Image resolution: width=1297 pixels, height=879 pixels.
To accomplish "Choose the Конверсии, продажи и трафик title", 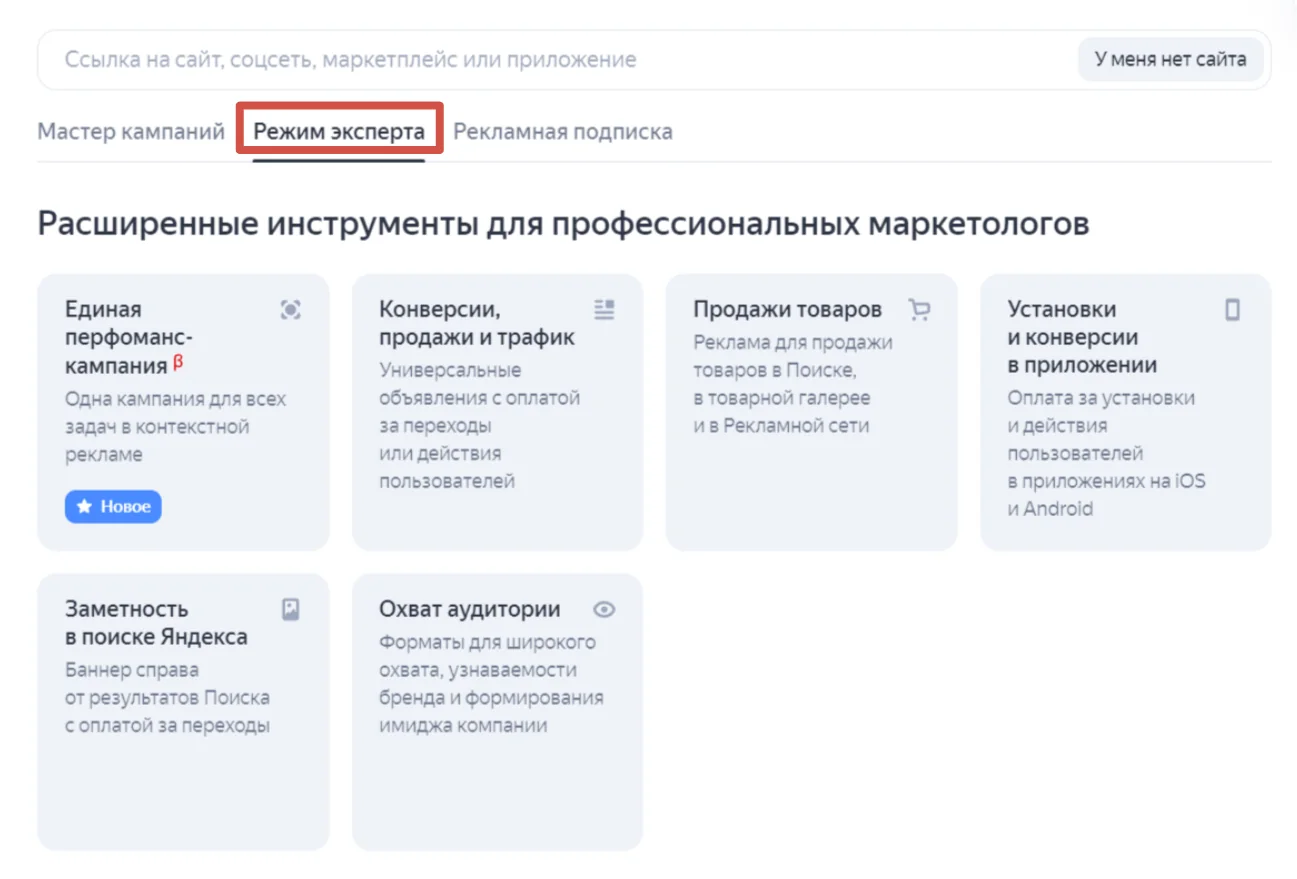I will coord(477,323).
